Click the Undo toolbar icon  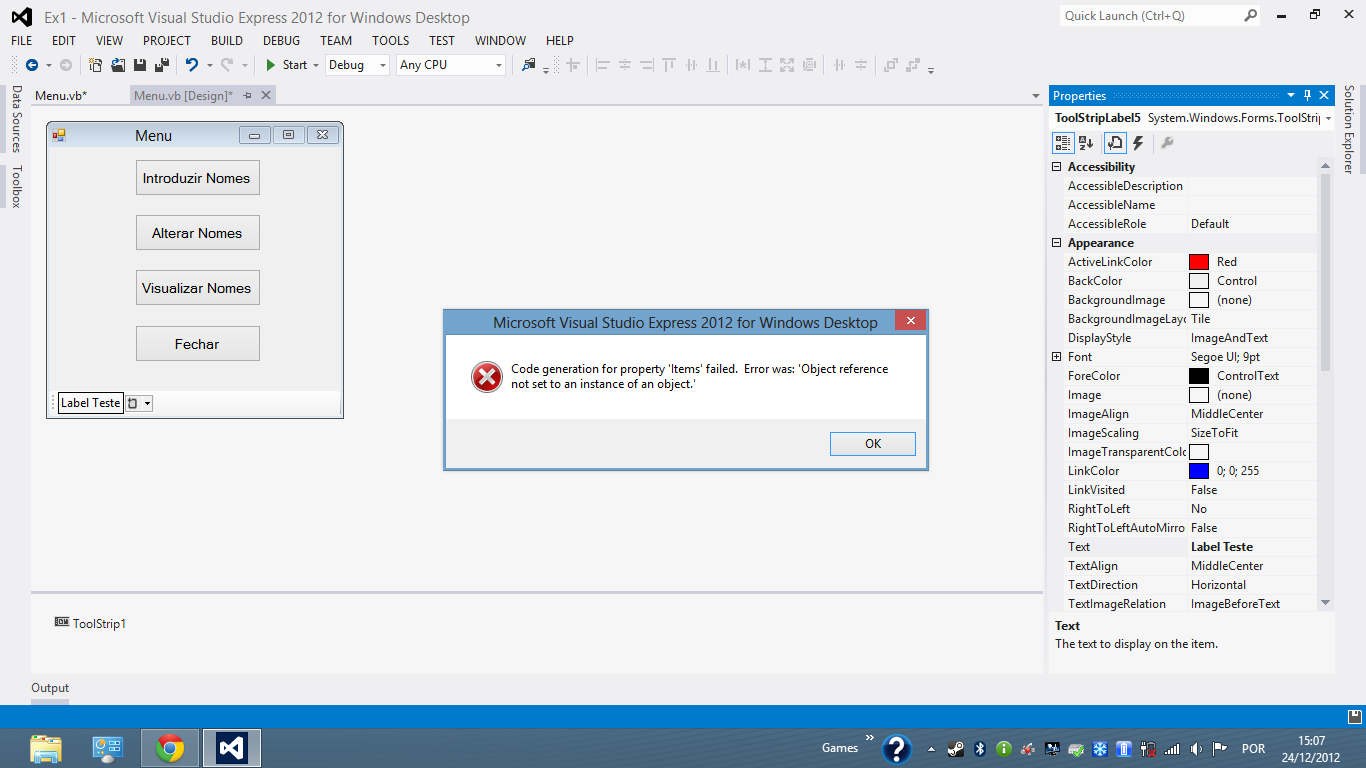pyautogui.click(x=191, y=65)
